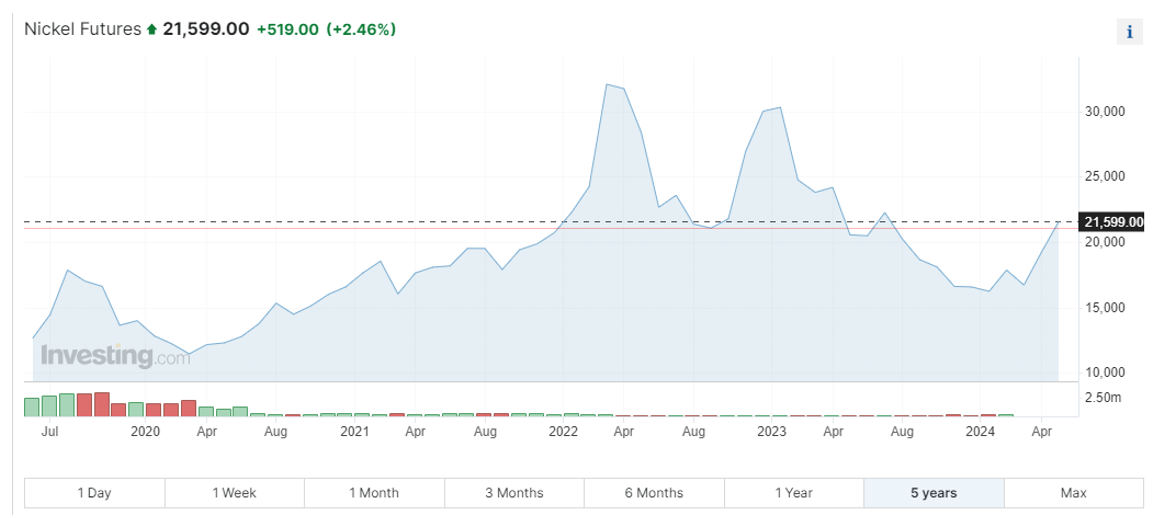
Task: Click the info icon in top-right corner
Action: click(1129, 32)
